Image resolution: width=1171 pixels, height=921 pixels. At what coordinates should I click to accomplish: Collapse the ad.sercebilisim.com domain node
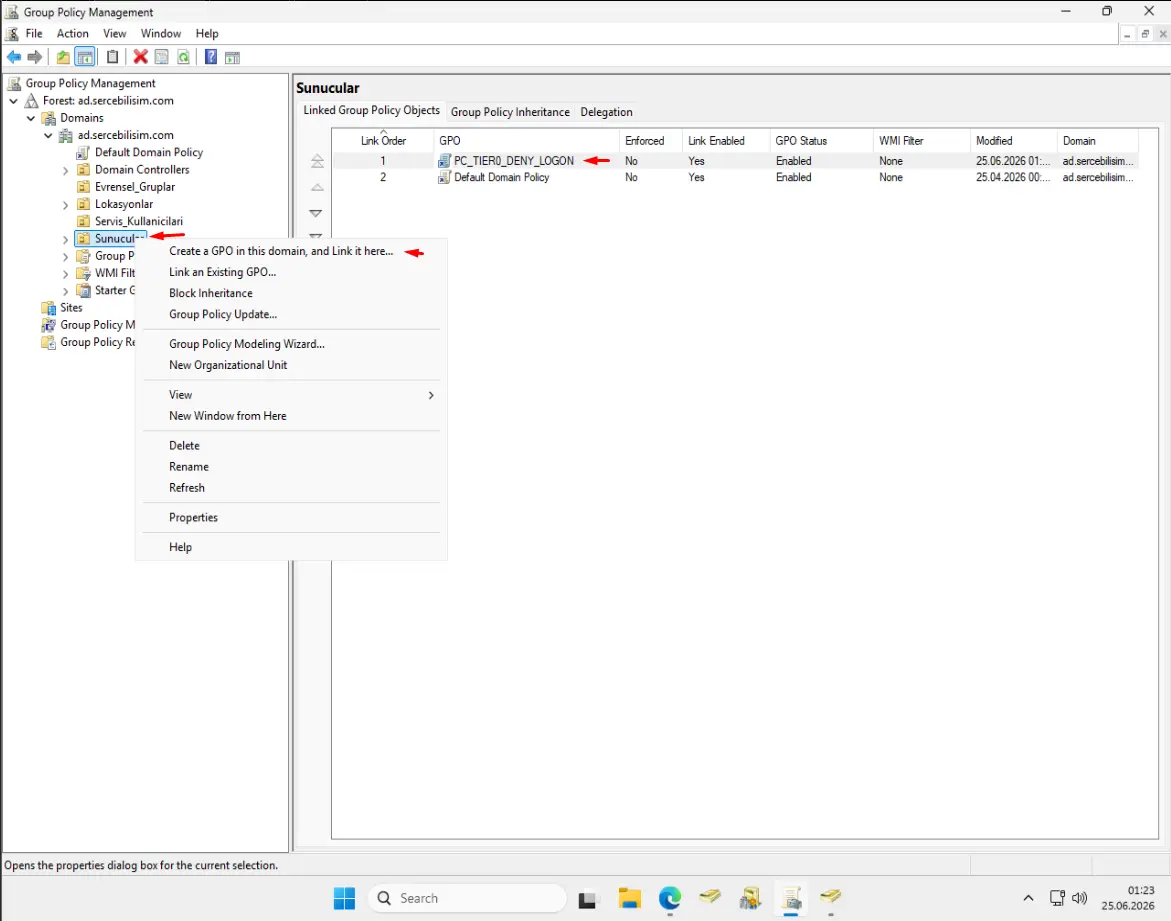coord(48,135)
